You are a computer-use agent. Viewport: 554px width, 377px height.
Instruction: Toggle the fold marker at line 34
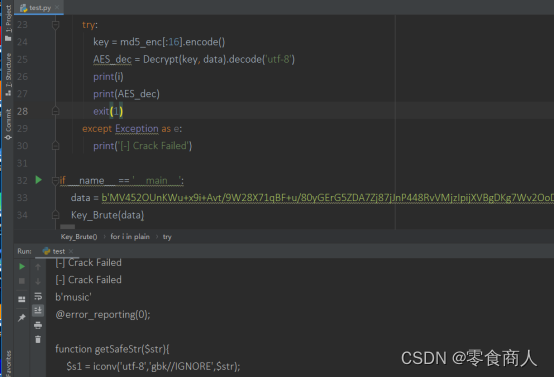(55, 215)
